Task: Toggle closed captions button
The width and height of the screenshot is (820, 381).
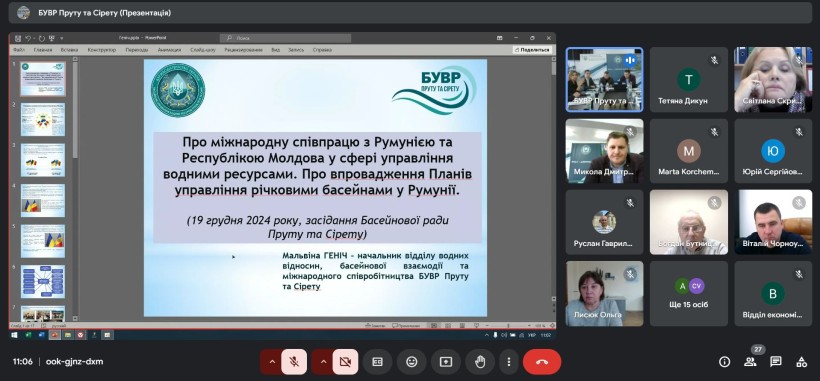Action: click(x=378, y=362)
